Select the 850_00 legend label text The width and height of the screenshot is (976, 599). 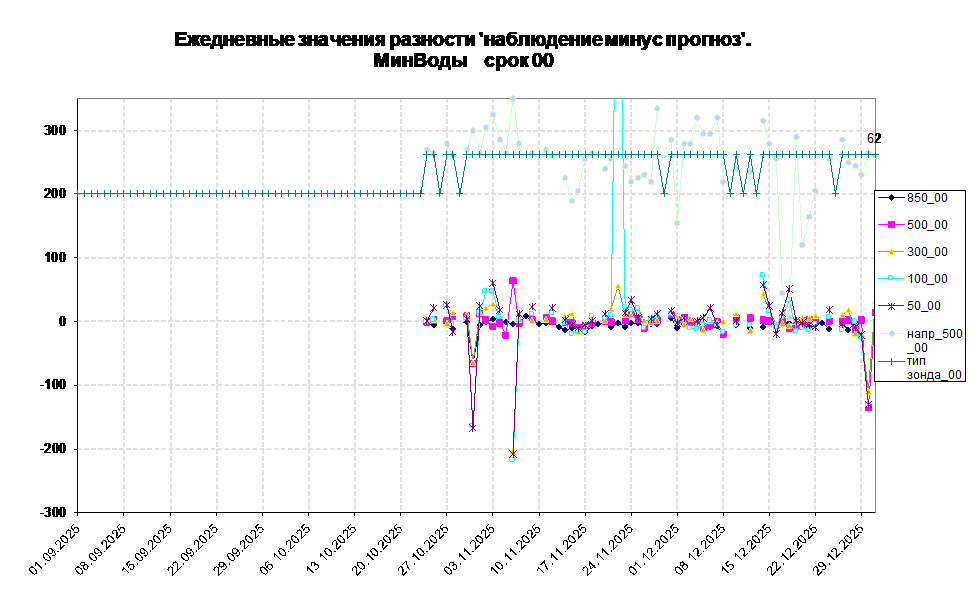[927, 198]
